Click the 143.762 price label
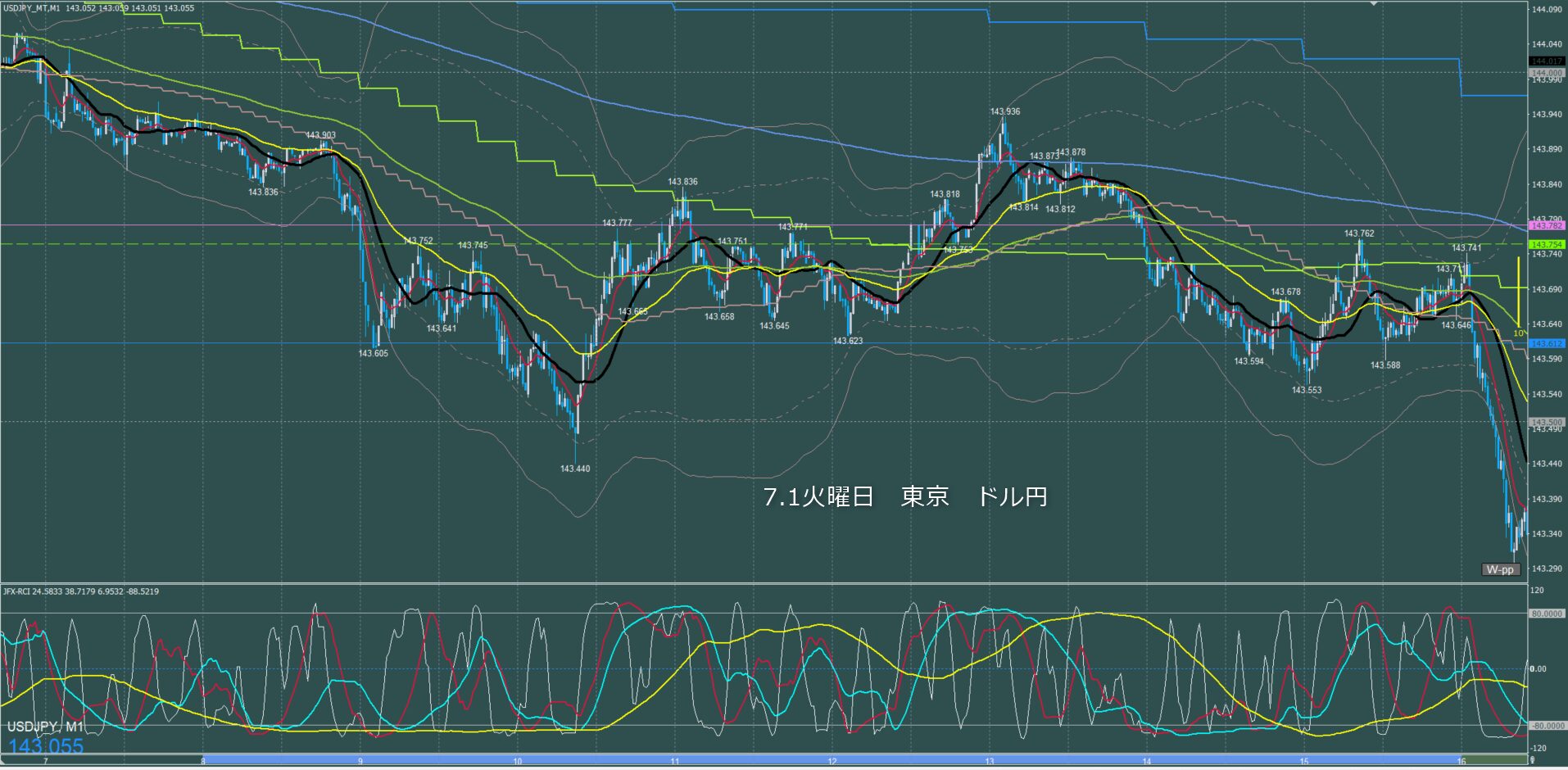1568x770 pixels. (1359, 233)
